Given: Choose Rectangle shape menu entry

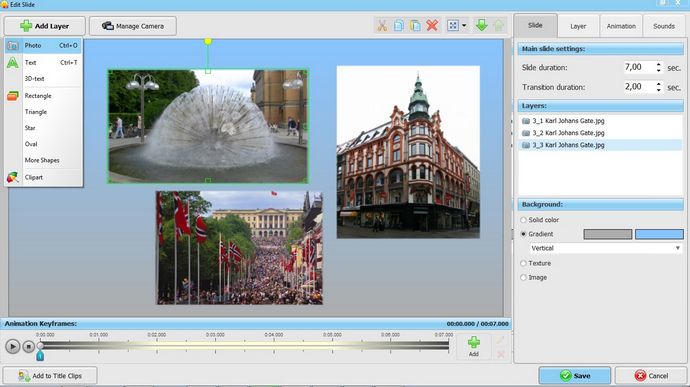Looking at the screenshot, I should 43,96.
